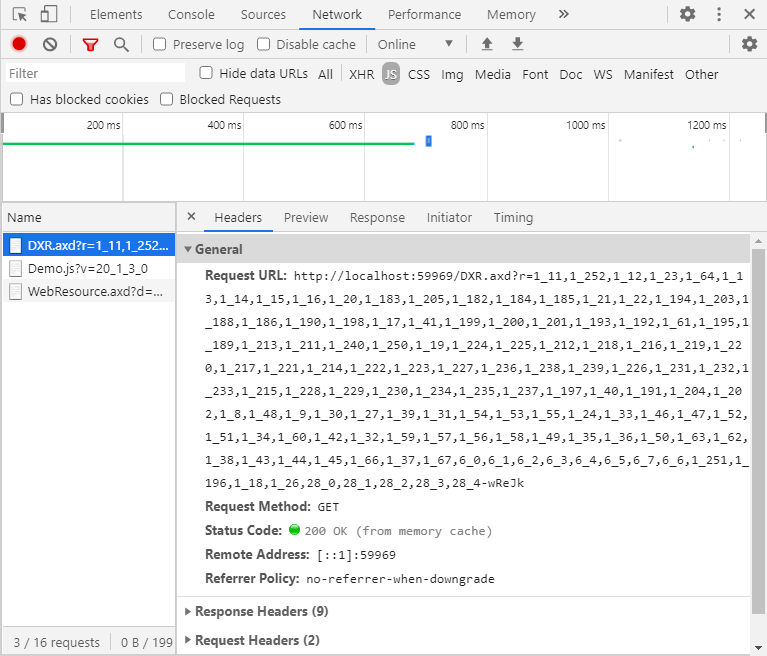Viewport: 767px width, 656px height.
Task: Expand the Response Headers section
Action: pyautogui.click(x=261, y=611)
